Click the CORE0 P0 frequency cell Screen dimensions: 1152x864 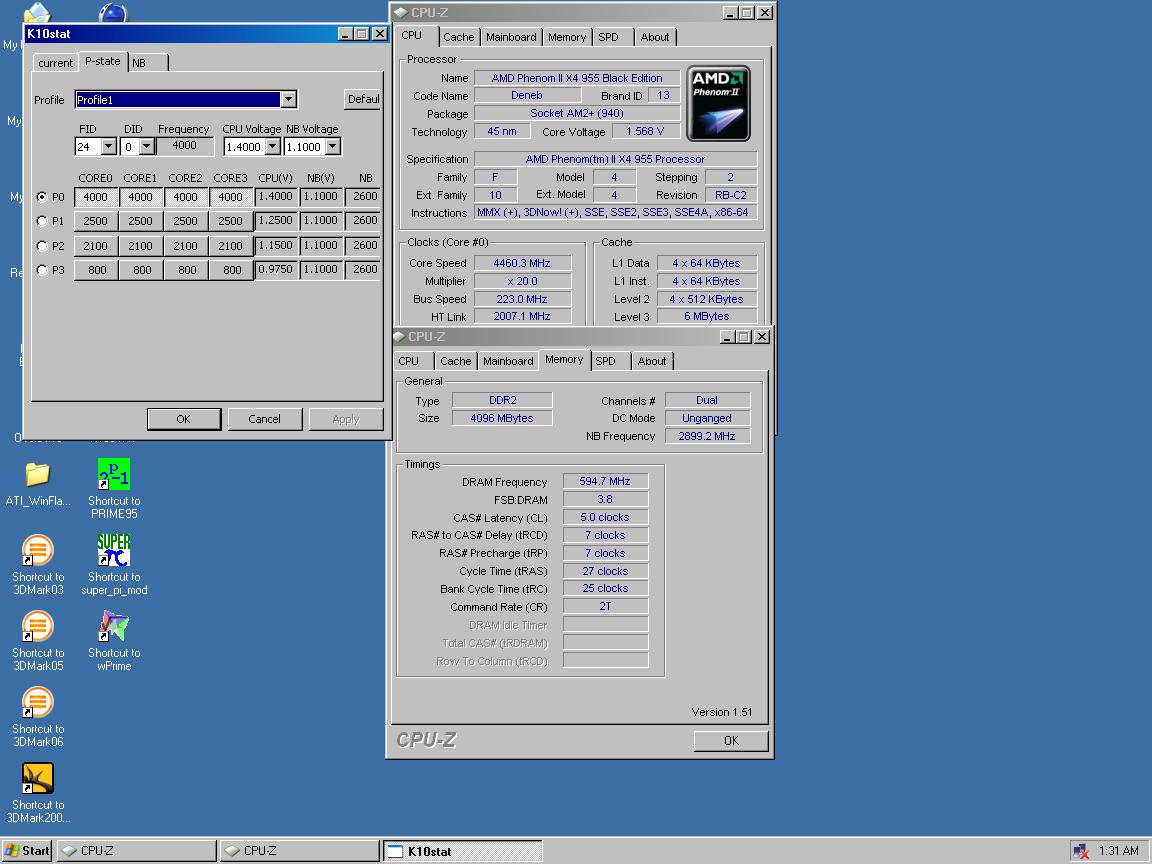[x=96, y=197]
